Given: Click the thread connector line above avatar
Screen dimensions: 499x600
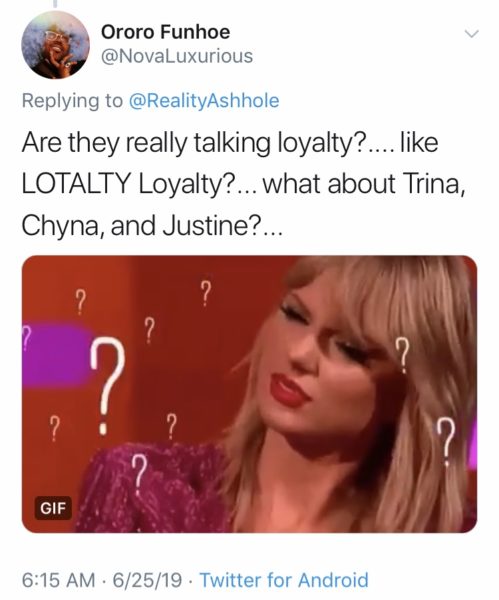Looking at the screenshot, I should pos(55,4).
